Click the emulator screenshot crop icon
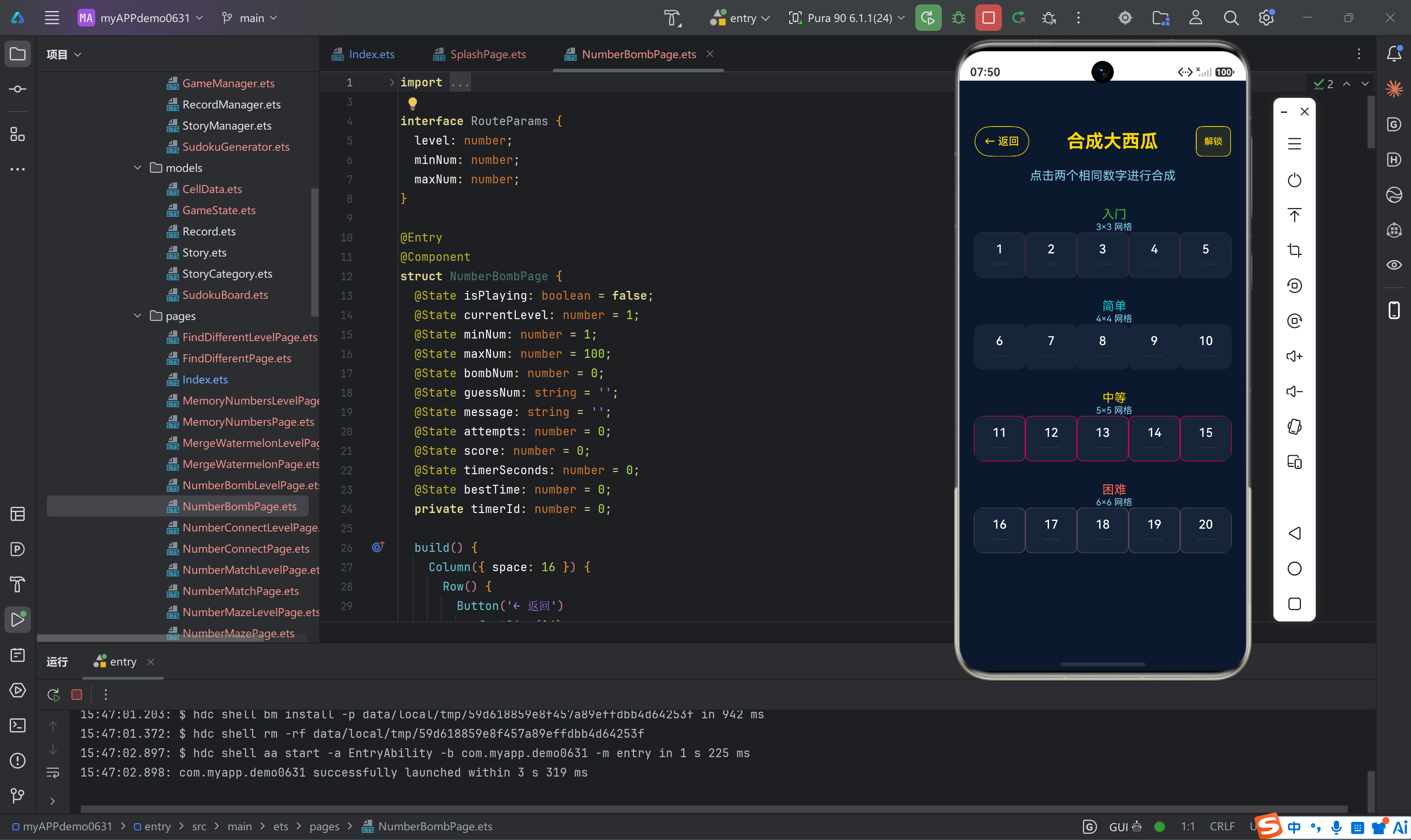 tap(1294, 250)
